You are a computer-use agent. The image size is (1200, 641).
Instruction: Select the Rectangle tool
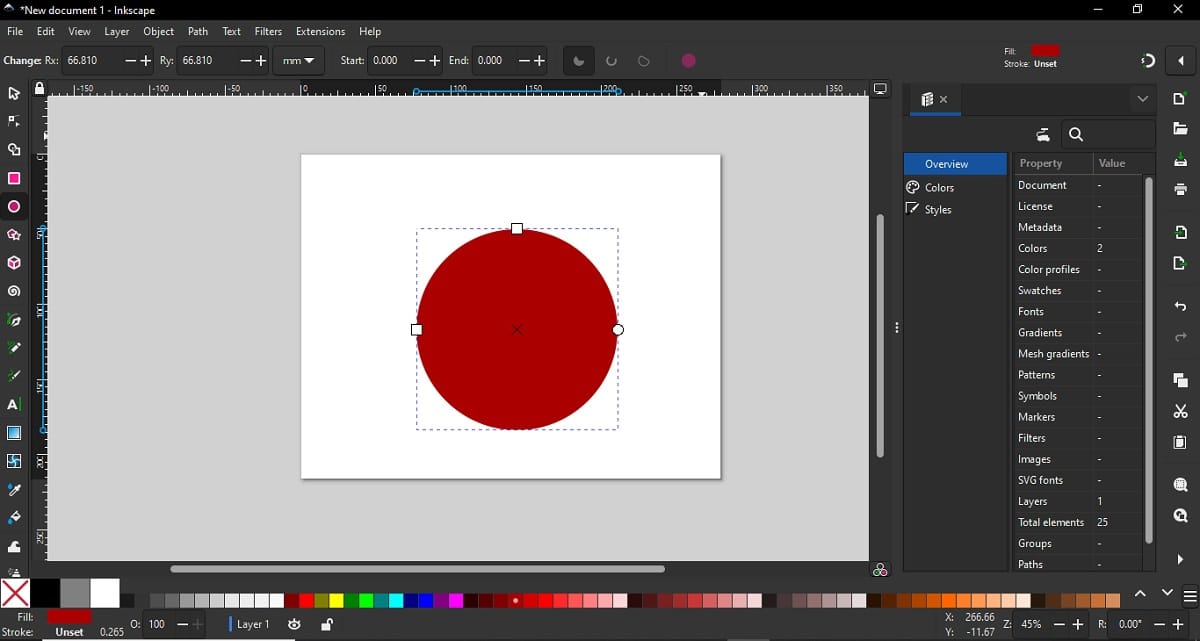tap(14, 178)
